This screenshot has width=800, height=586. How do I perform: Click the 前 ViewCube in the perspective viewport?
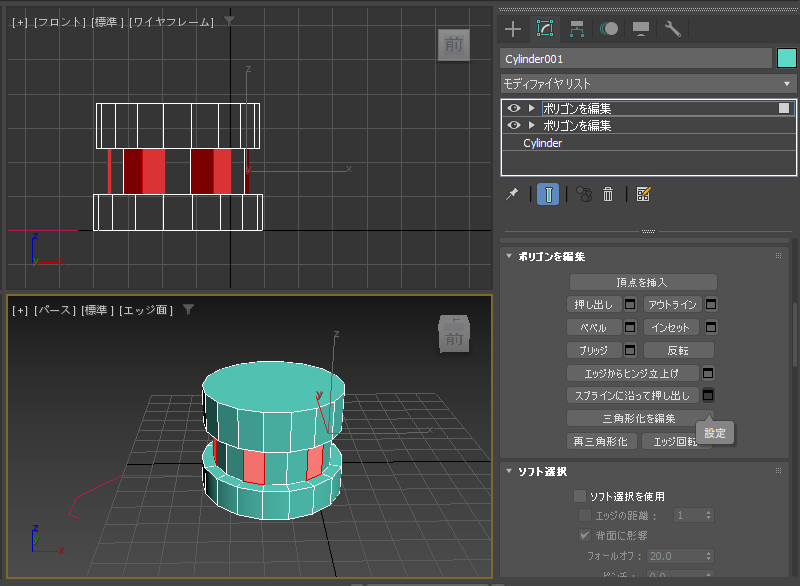[454, 335]
